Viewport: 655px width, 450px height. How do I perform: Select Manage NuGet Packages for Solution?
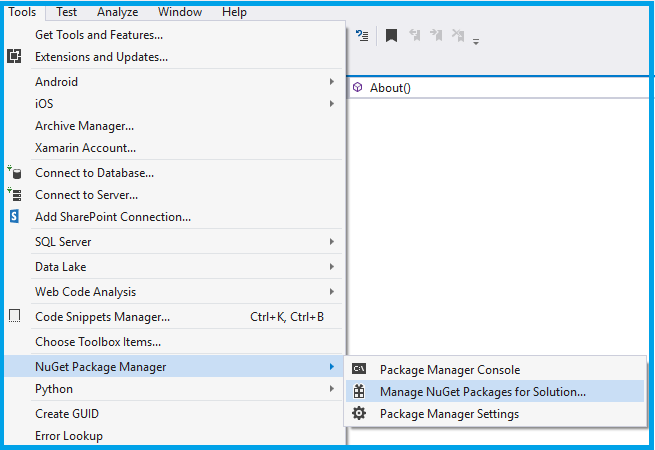pos(495,392)
